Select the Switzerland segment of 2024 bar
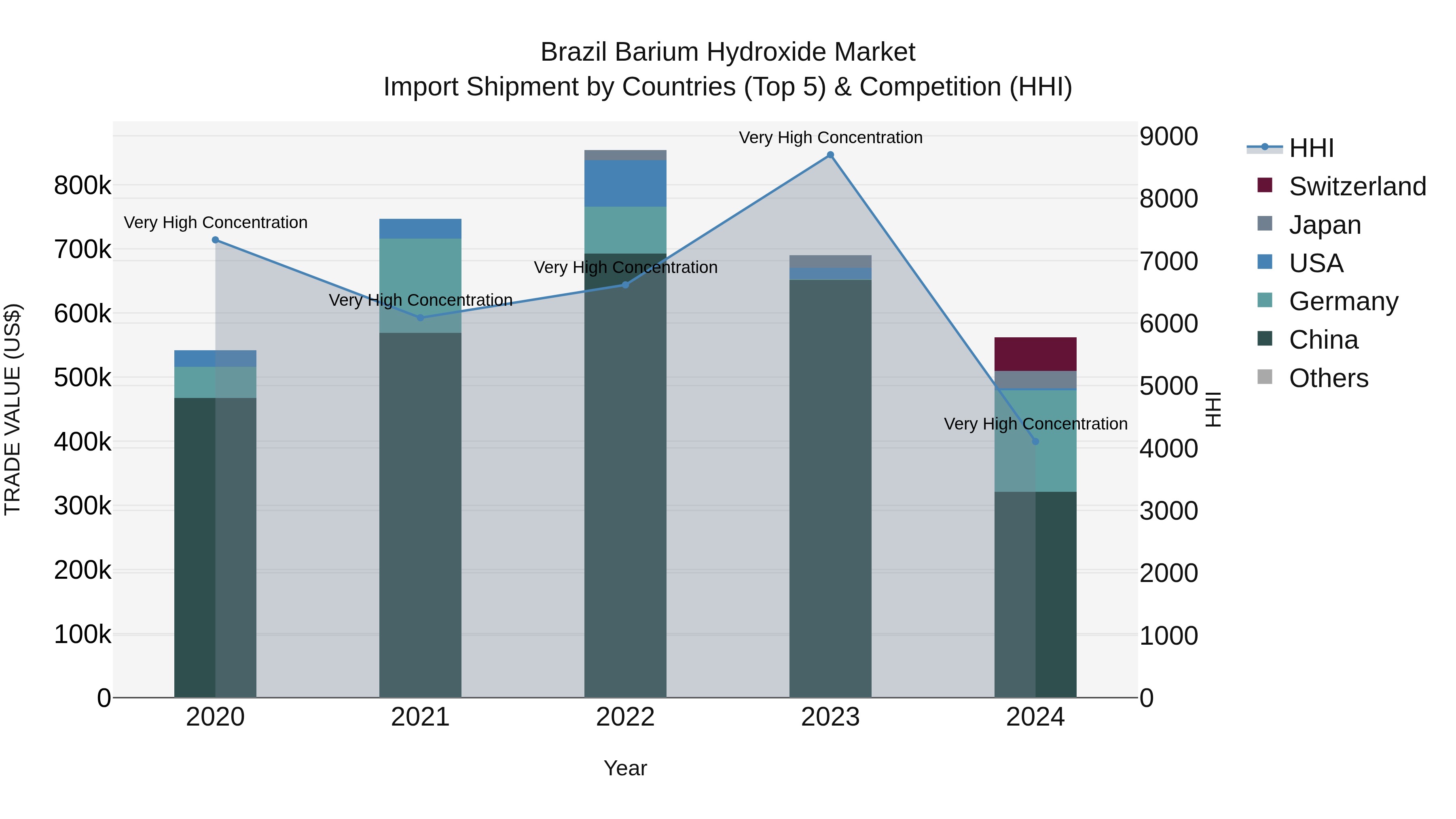This screenshot has height=819, width=1456. click(1035, 354)
